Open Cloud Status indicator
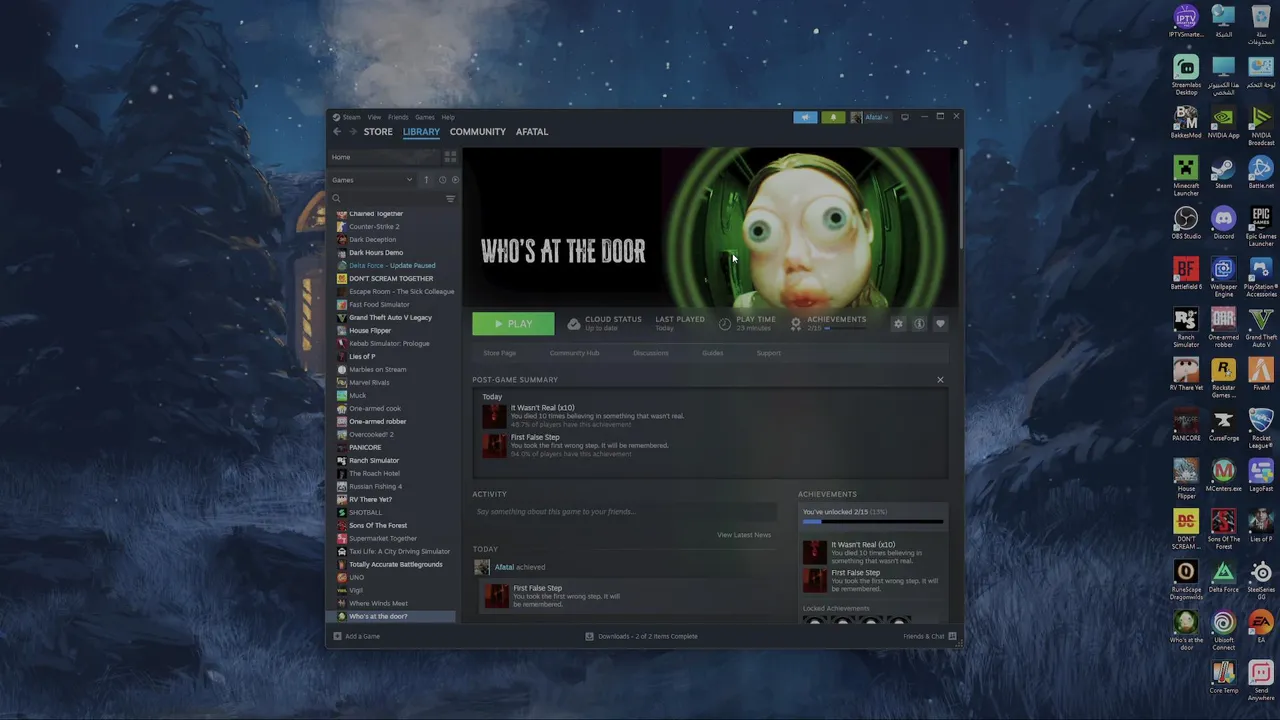This screenshot has height=720, width=1280. pos(604,323)
